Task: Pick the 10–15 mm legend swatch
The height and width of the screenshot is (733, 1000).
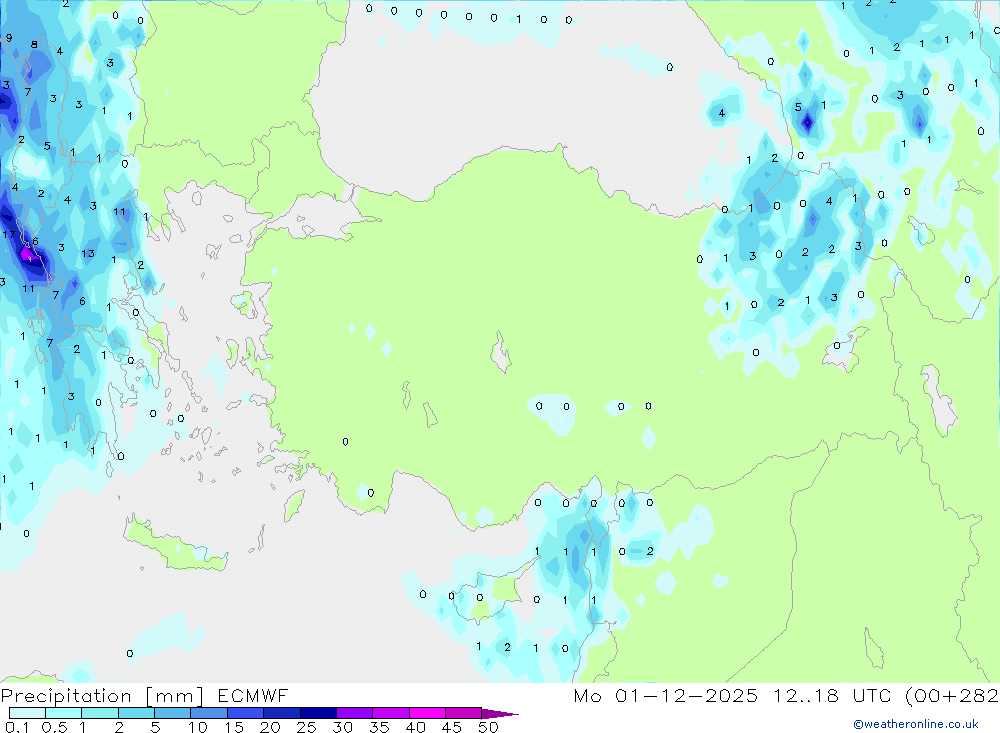Action: pyautogui.click(x=209, y=713)
